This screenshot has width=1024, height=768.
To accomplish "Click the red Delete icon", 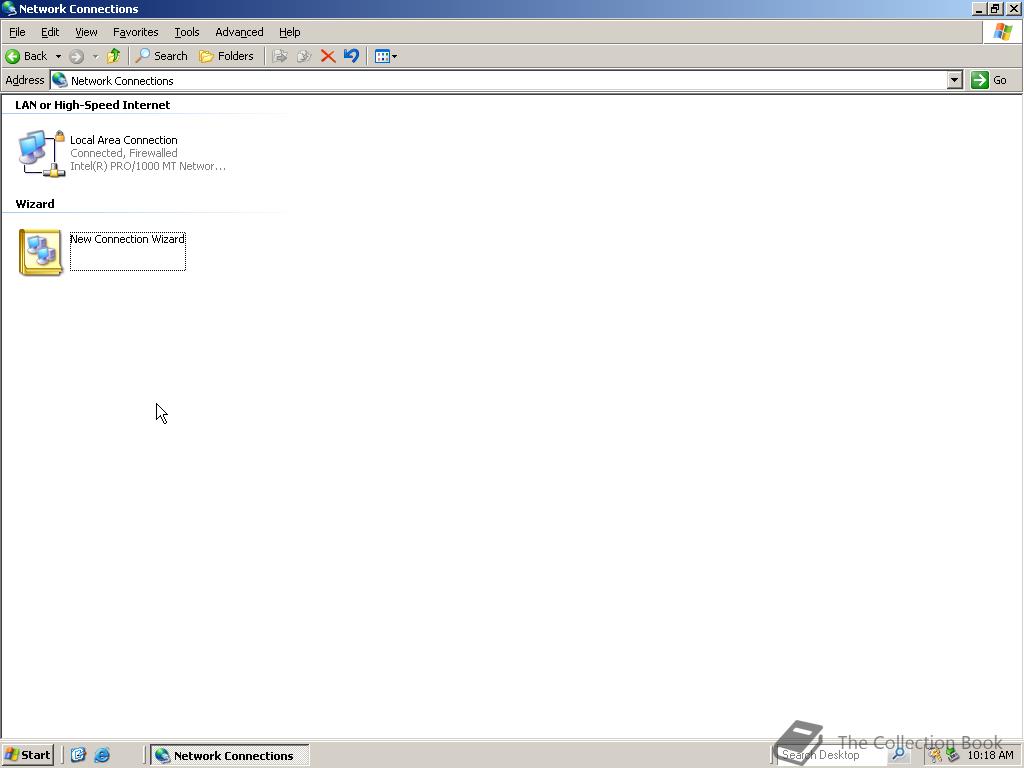I will tap(328, 56).
